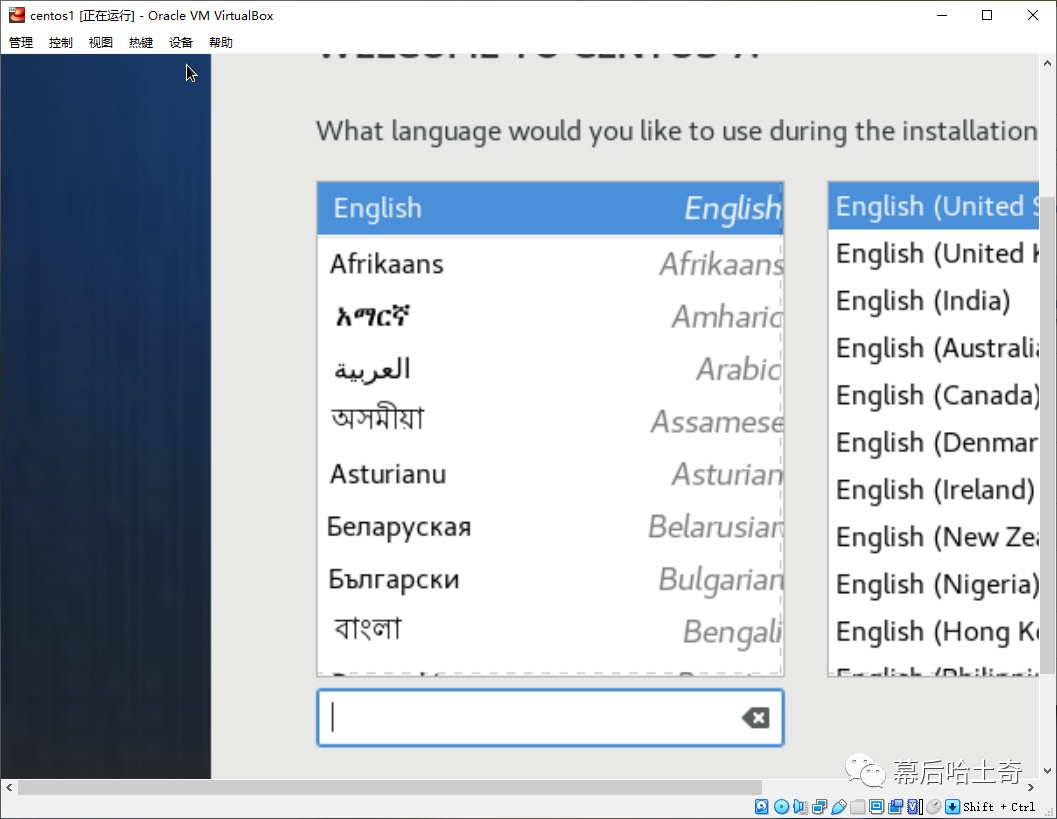Click the audio status icon

pyautogui.click(x=800, y=806)
